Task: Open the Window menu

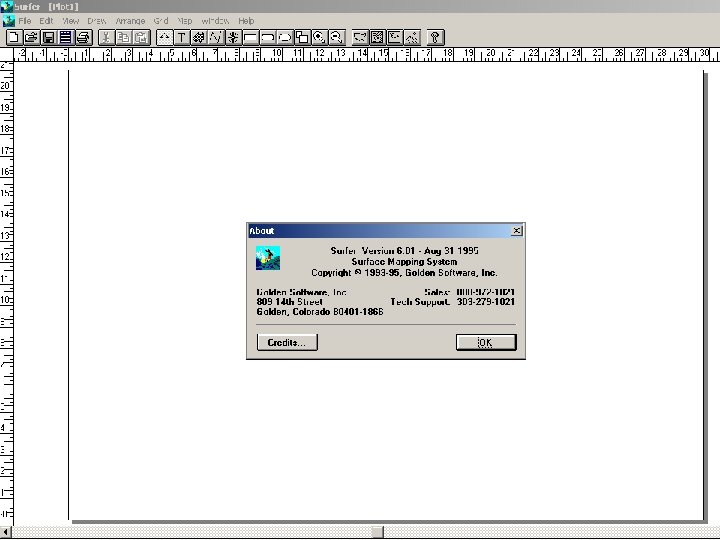Action: (215, 21)
